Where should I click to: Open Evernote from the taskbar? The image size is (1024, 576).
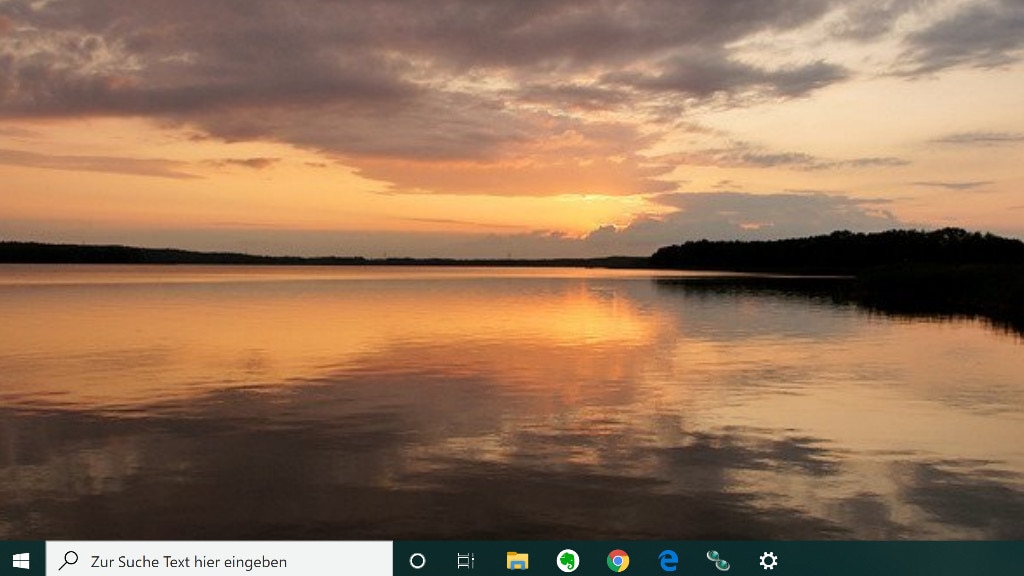566,561
